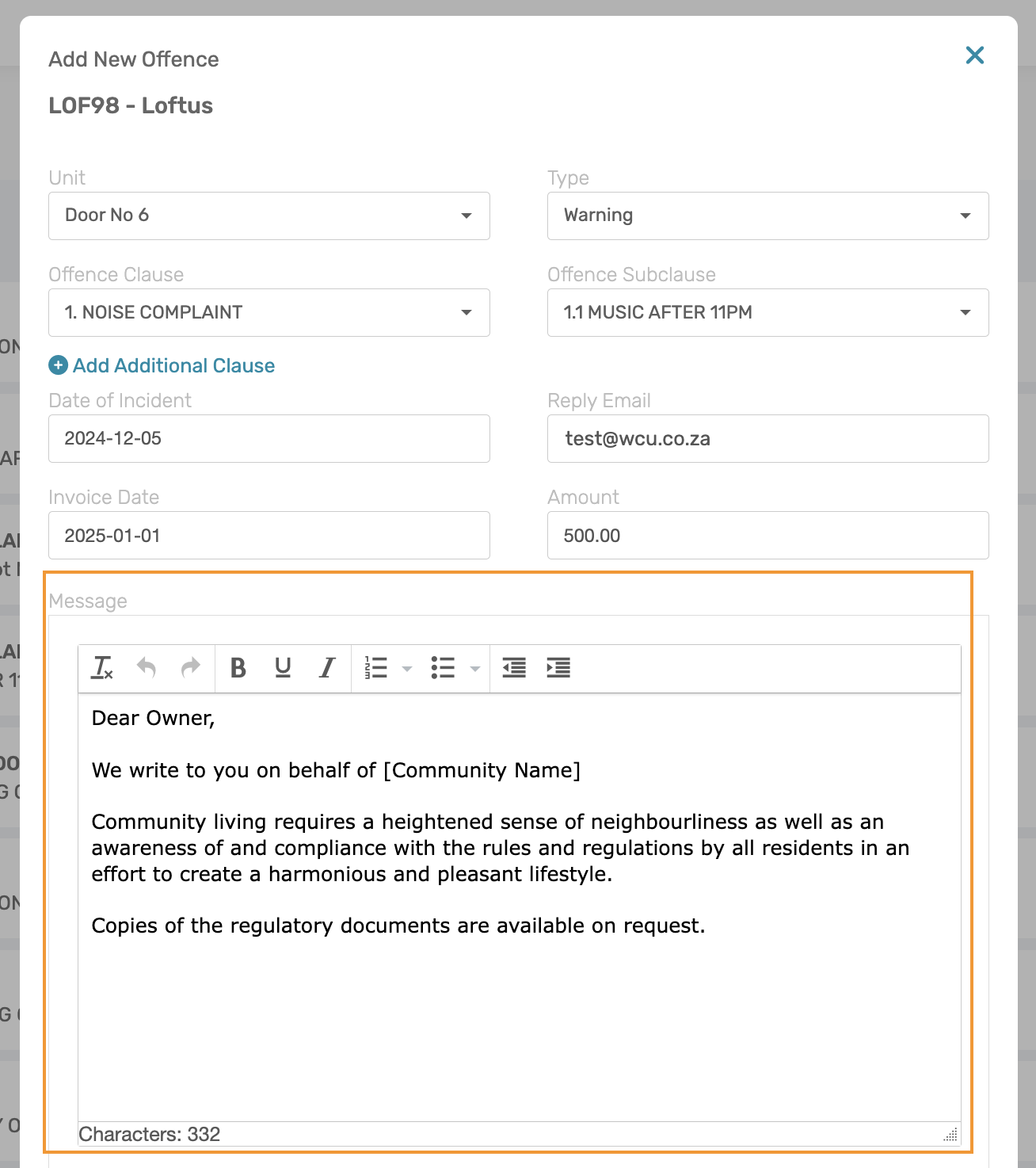The height and width of the screenshot is (1168, 1036).
Task: Redo the edit in message editor
Action: click(x=191, y=668)
